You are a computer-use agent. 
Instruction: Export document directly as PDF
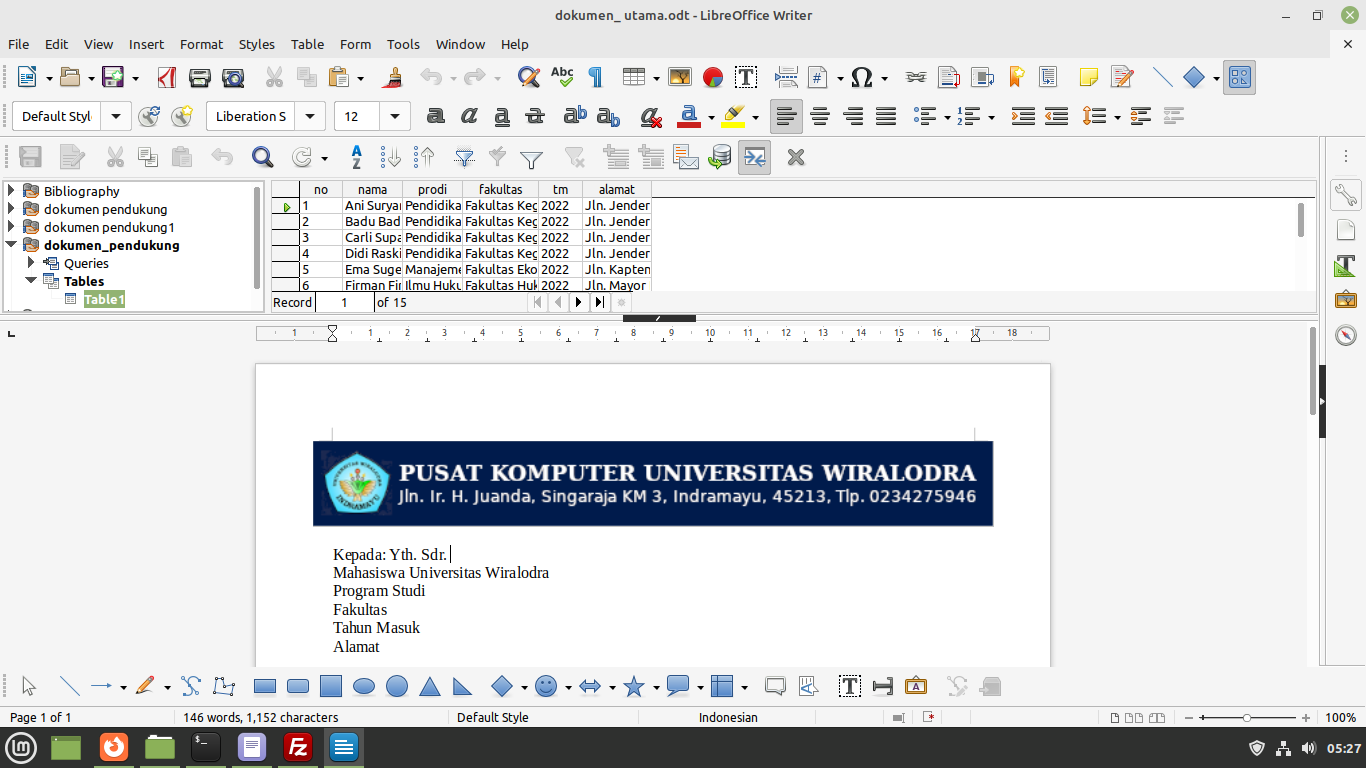(x=167, y=77)
